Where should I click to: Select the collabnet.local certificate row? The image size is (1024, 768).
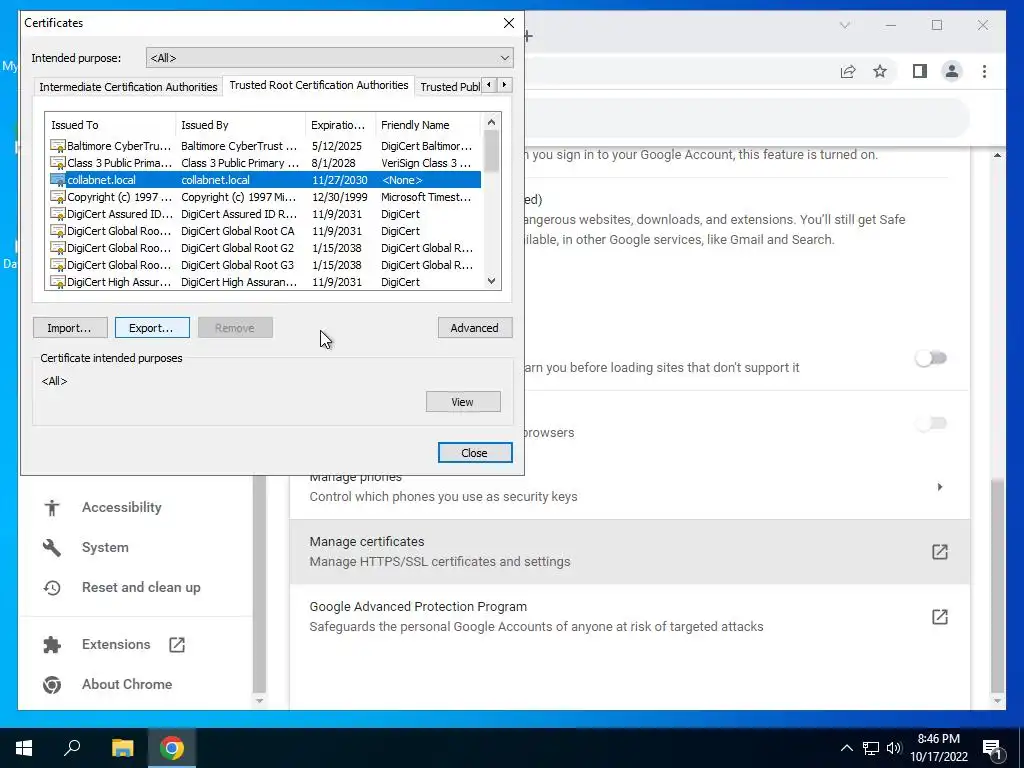264,180
